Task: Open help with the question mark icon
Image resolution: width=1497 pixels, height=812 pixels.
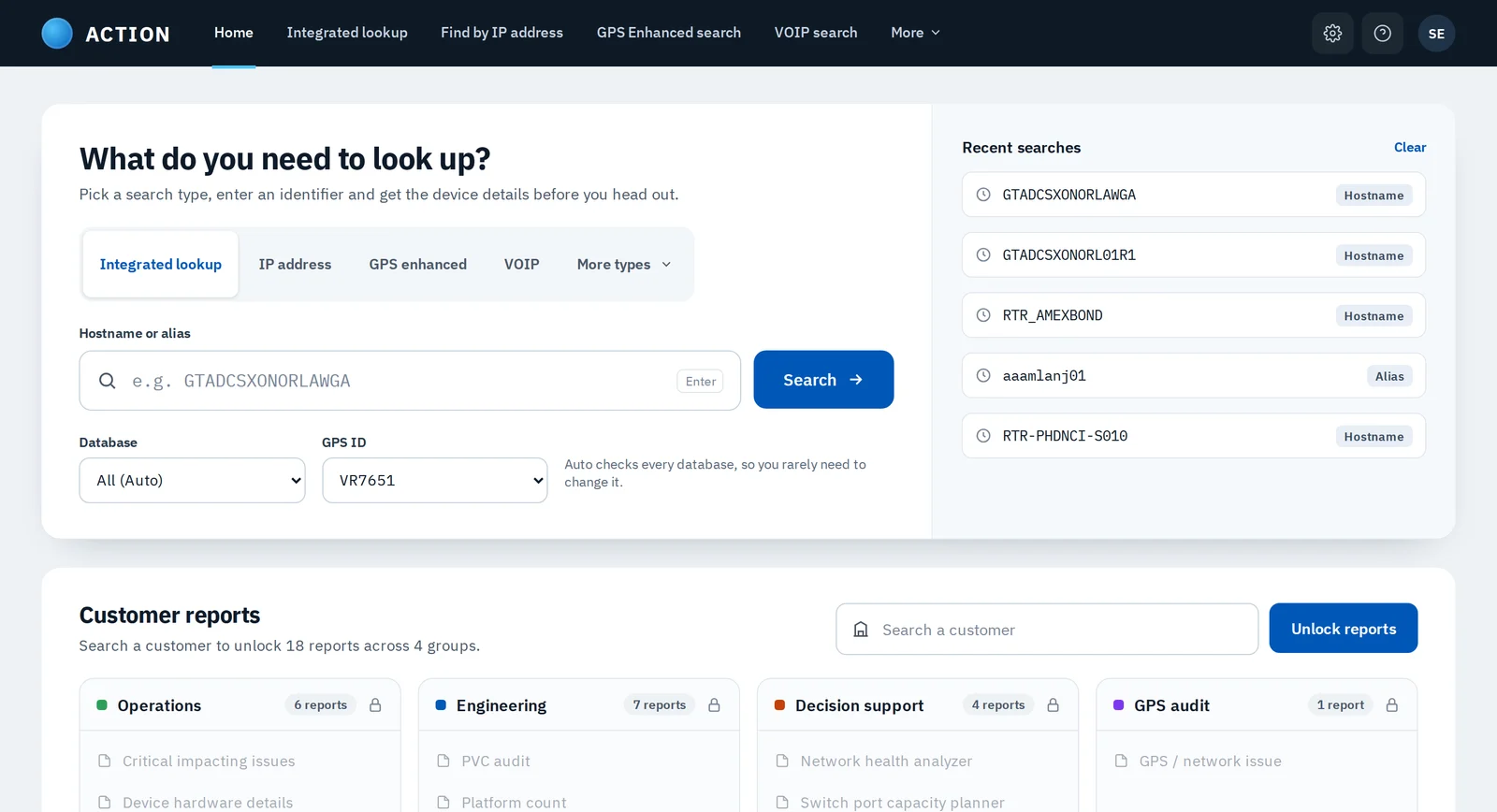Action: click(1382, 33)
